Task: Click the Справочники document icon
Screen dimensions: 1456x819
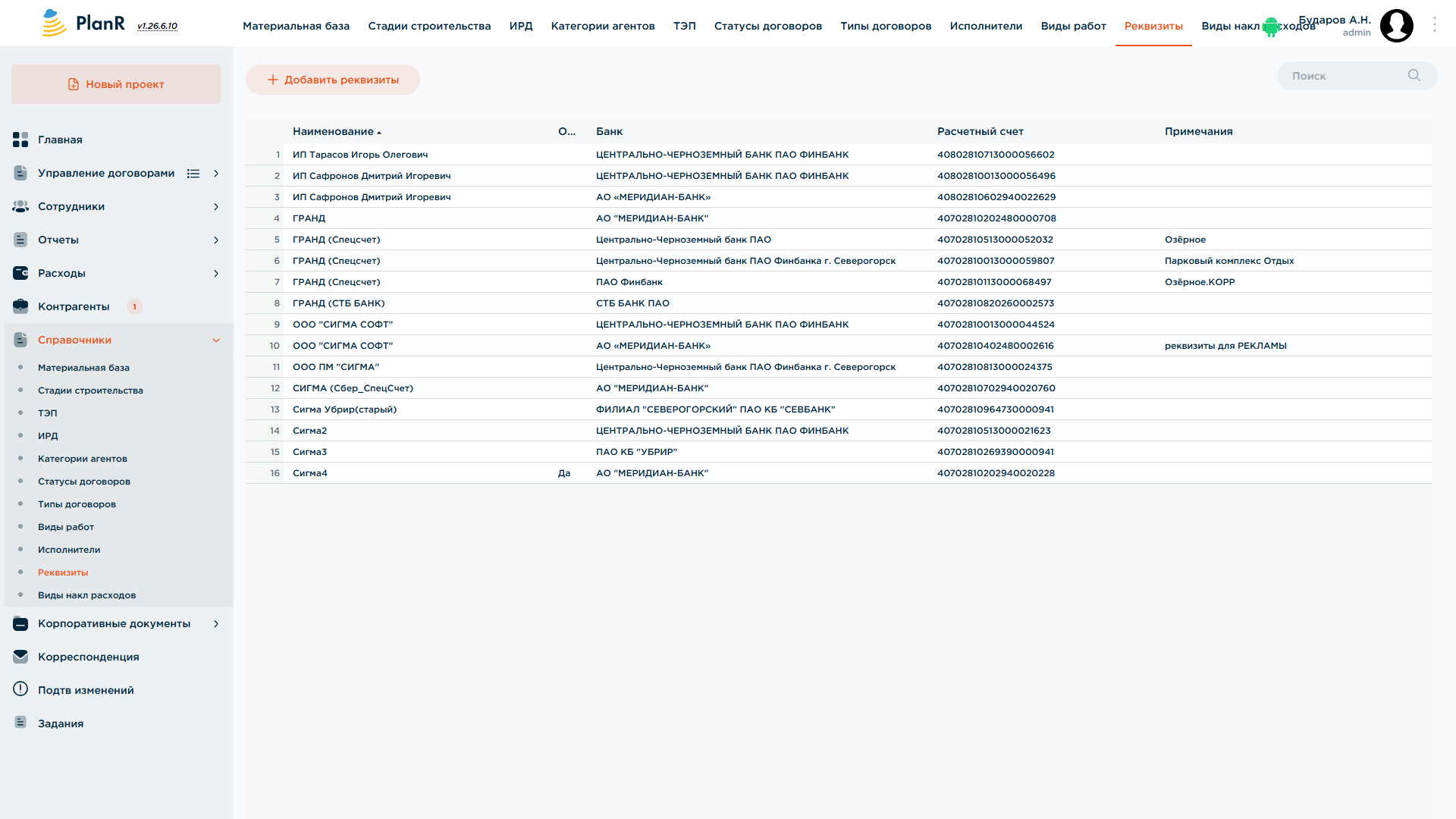Action: (x=20, y=340)
